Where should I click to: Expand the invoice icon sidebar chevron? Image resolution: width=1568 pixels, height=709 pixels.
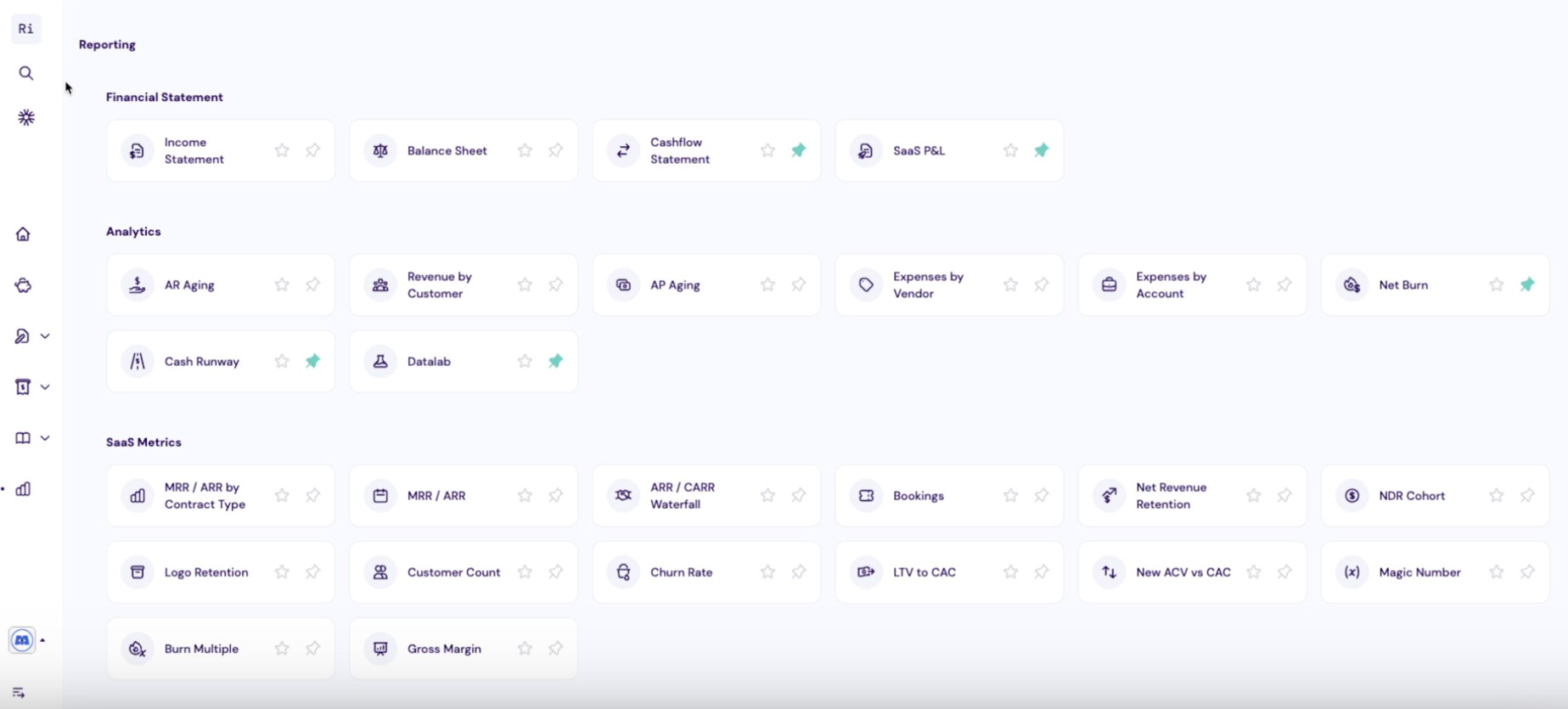tap(45, 387)
